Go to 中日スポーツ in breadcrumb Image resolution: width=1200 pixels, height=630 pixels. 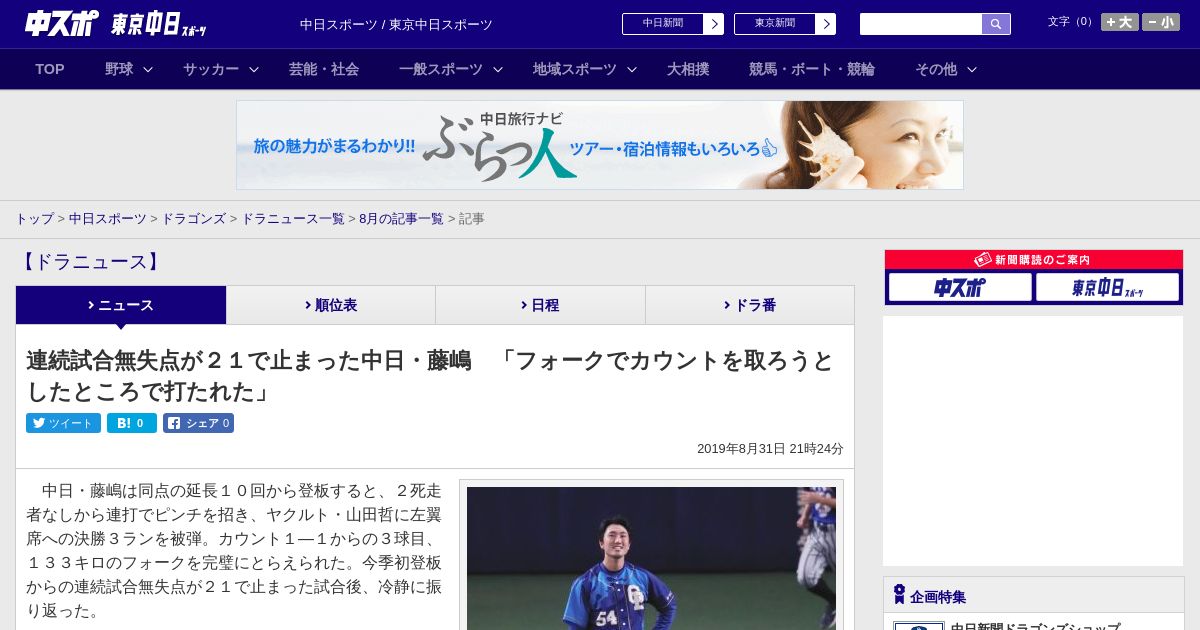click(108, 218)
